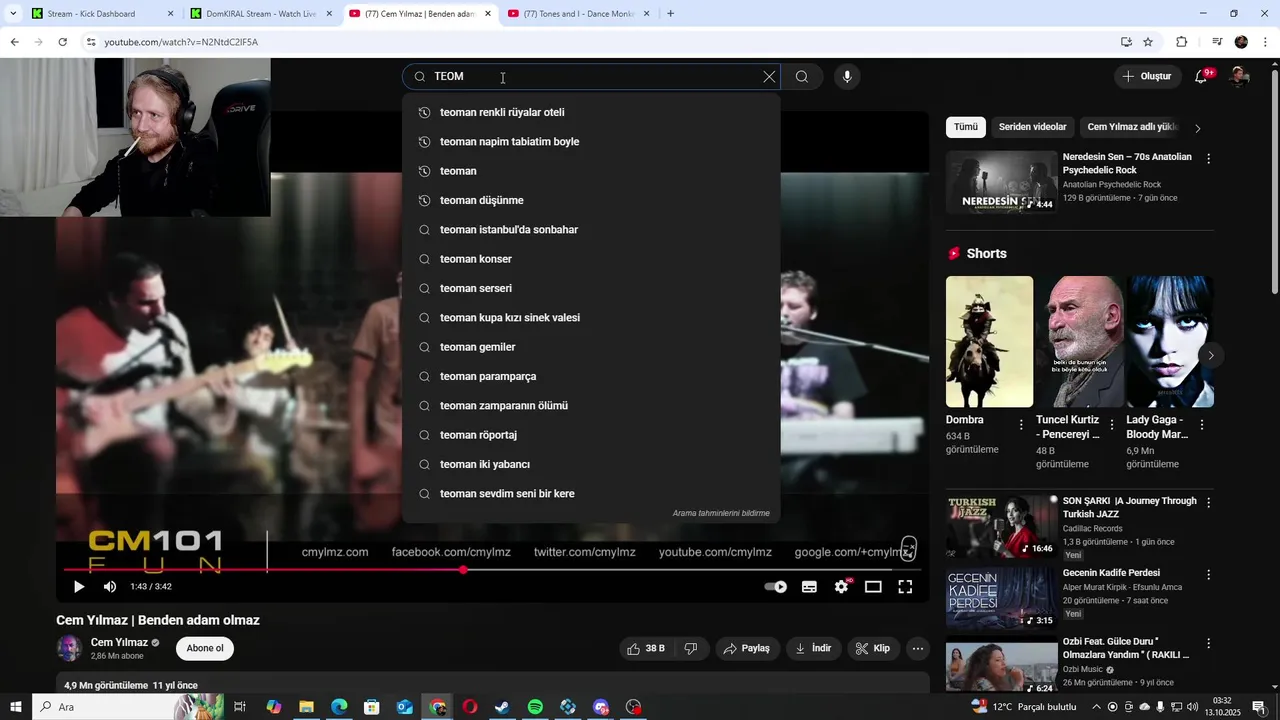Select the Tümü filter chip
This screenshot has height=720, width=1280.
click(965, 127)
